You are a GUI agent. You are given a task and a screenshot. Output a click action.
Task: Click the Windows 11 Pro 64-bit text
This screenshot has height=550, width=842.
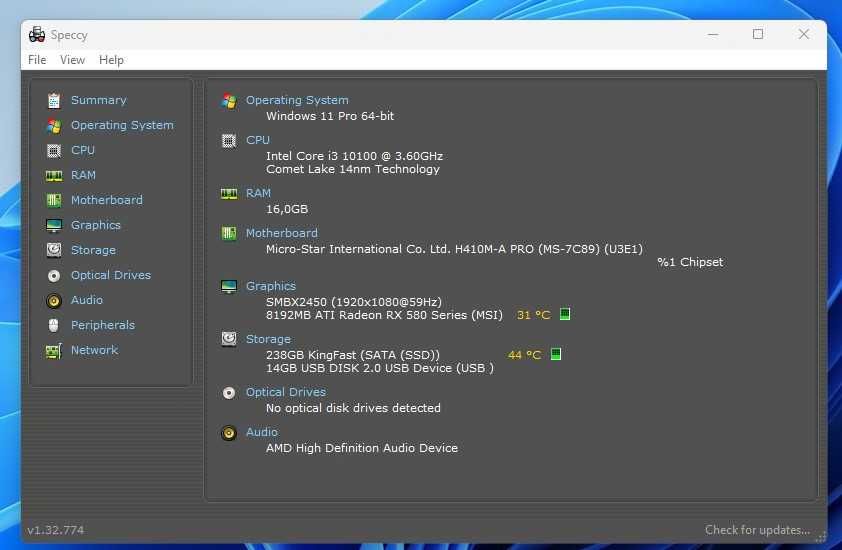[x=330, y=116]
